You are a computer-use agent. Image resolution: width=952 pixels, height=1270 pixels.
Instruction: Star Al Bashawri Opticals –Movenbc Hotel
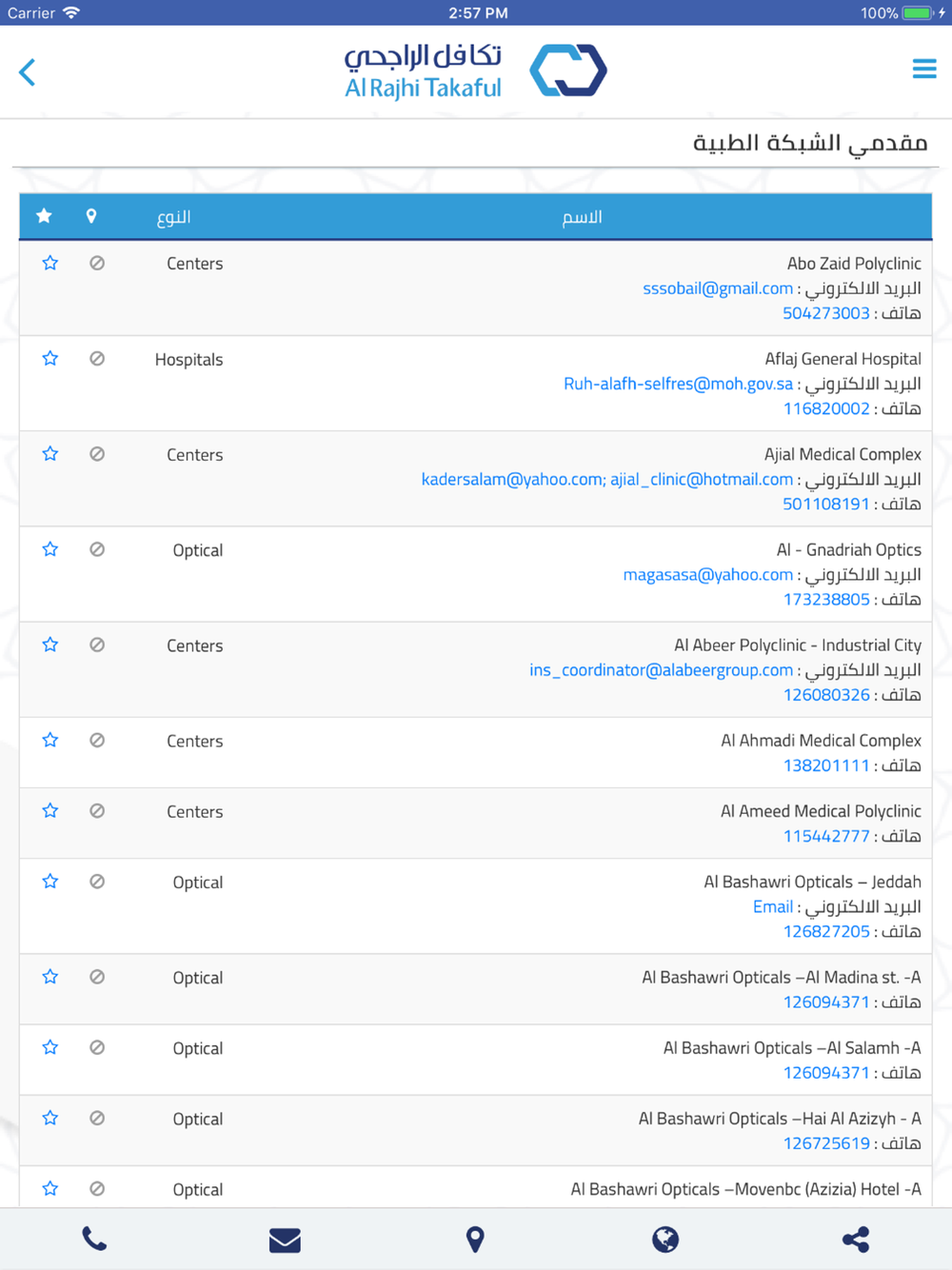coord(50,1188)
